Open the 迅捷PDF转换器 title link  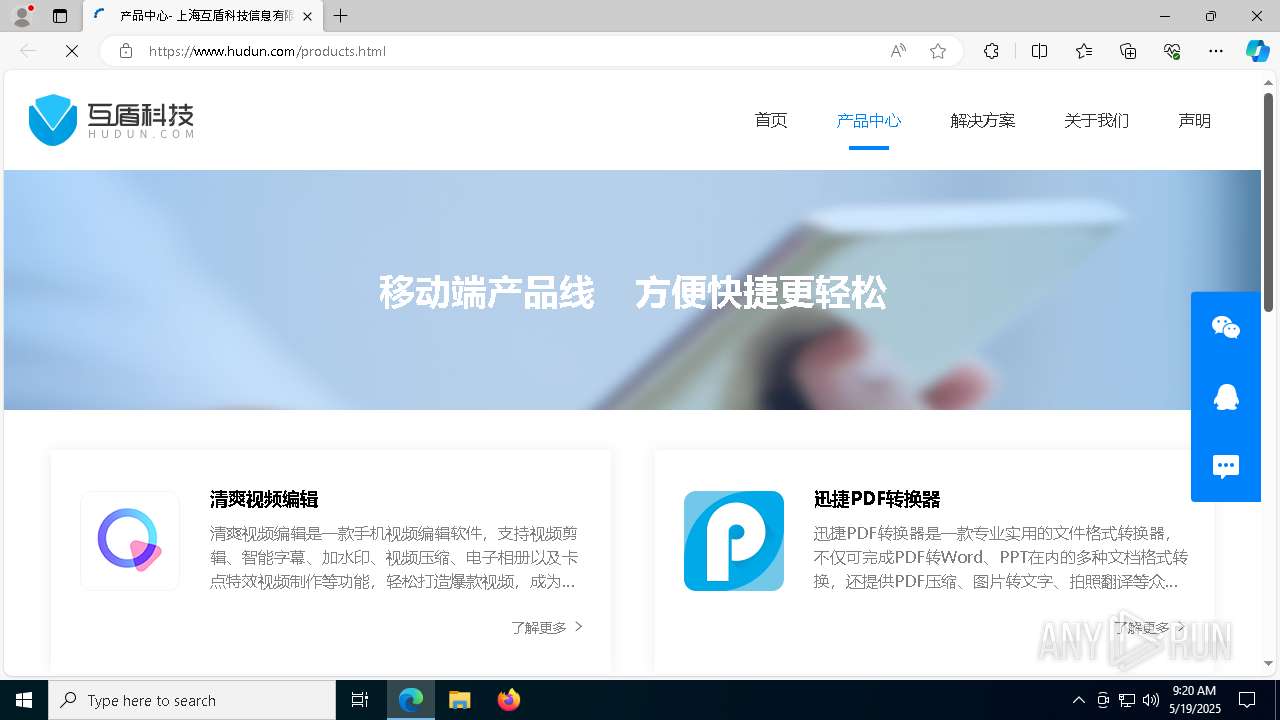coord(877,499)
